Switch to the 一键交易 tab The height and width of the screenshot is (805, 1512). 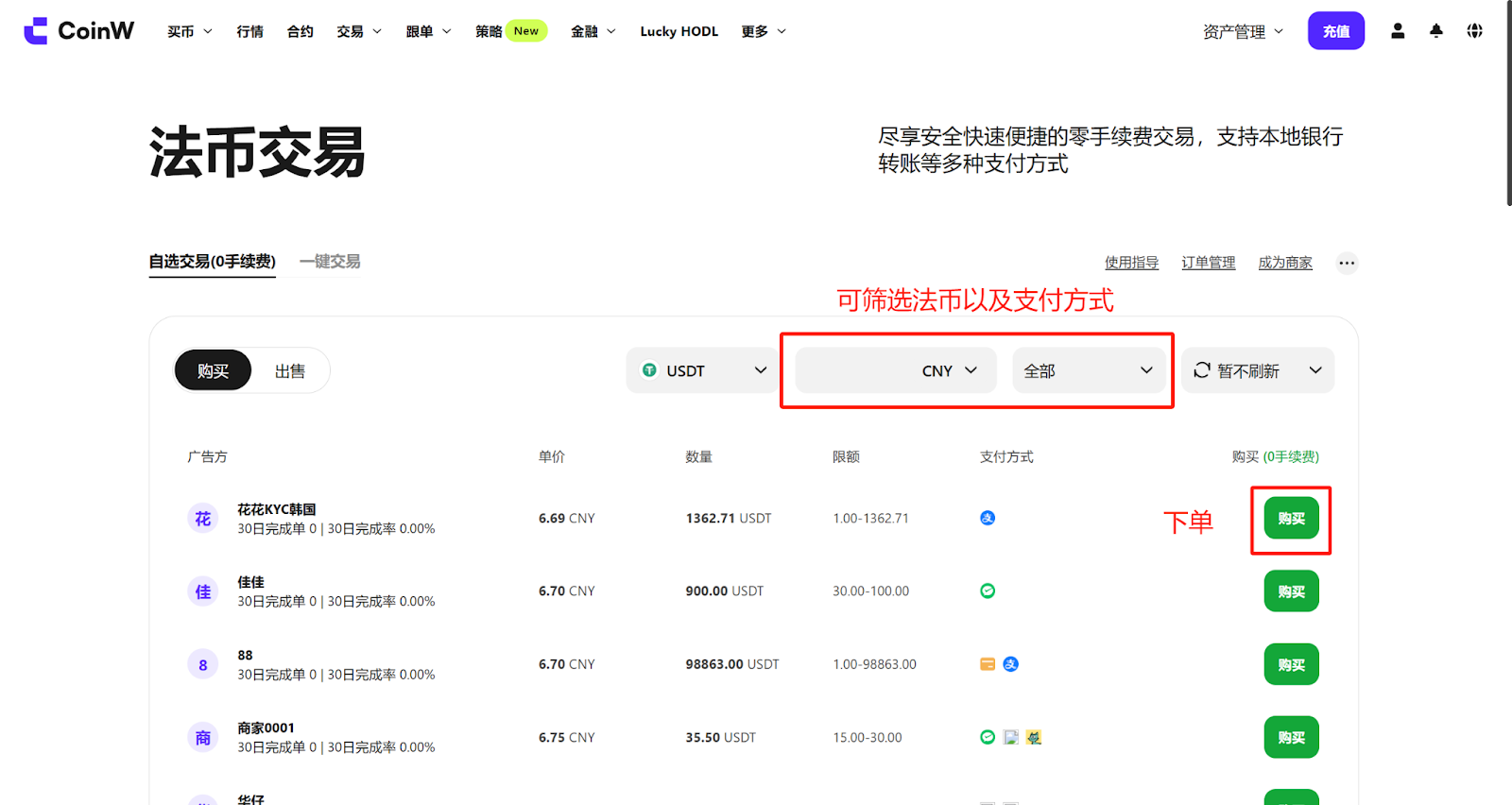point(330,262)
